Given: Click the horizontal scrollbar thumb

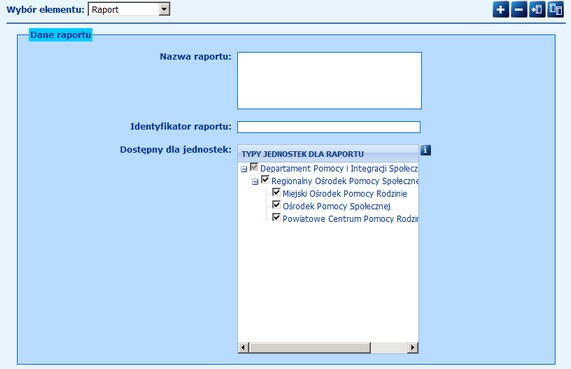Looking at the screenshot, I should (310, 348).
